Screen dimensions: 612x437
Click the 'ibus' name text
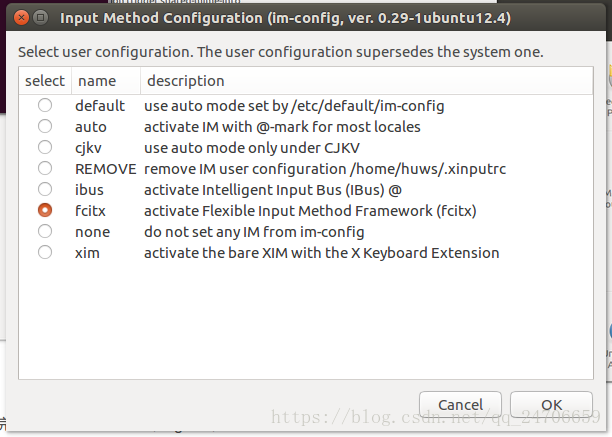89,190
